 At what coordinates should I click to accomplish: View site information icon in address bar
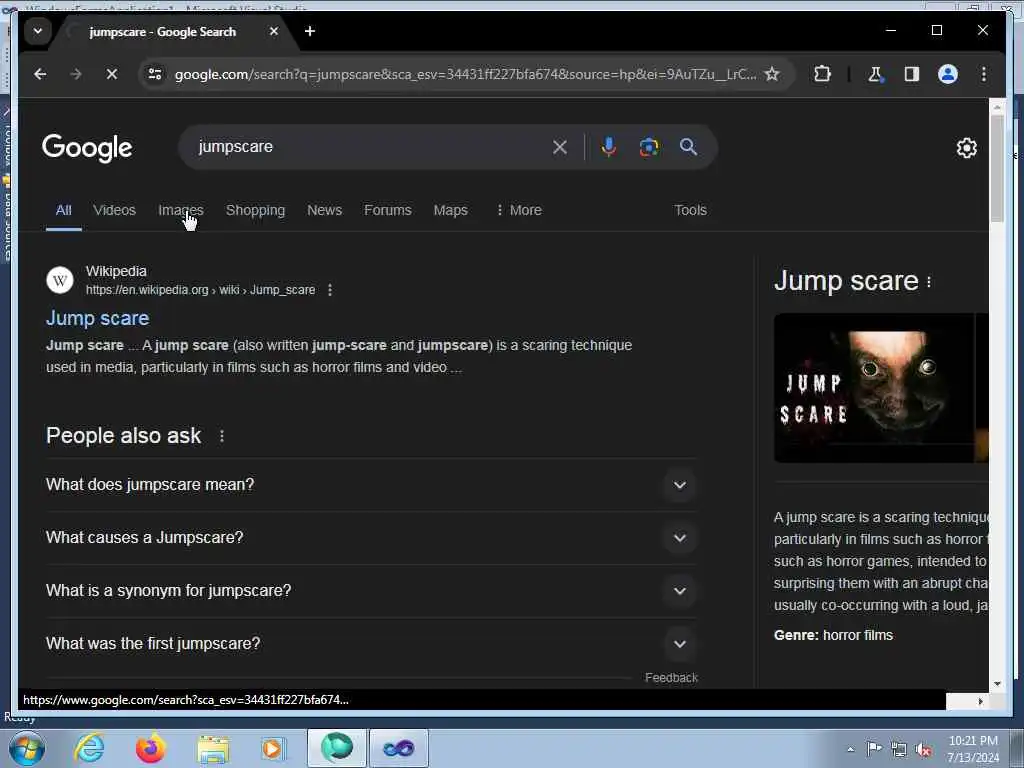point(155,74)
